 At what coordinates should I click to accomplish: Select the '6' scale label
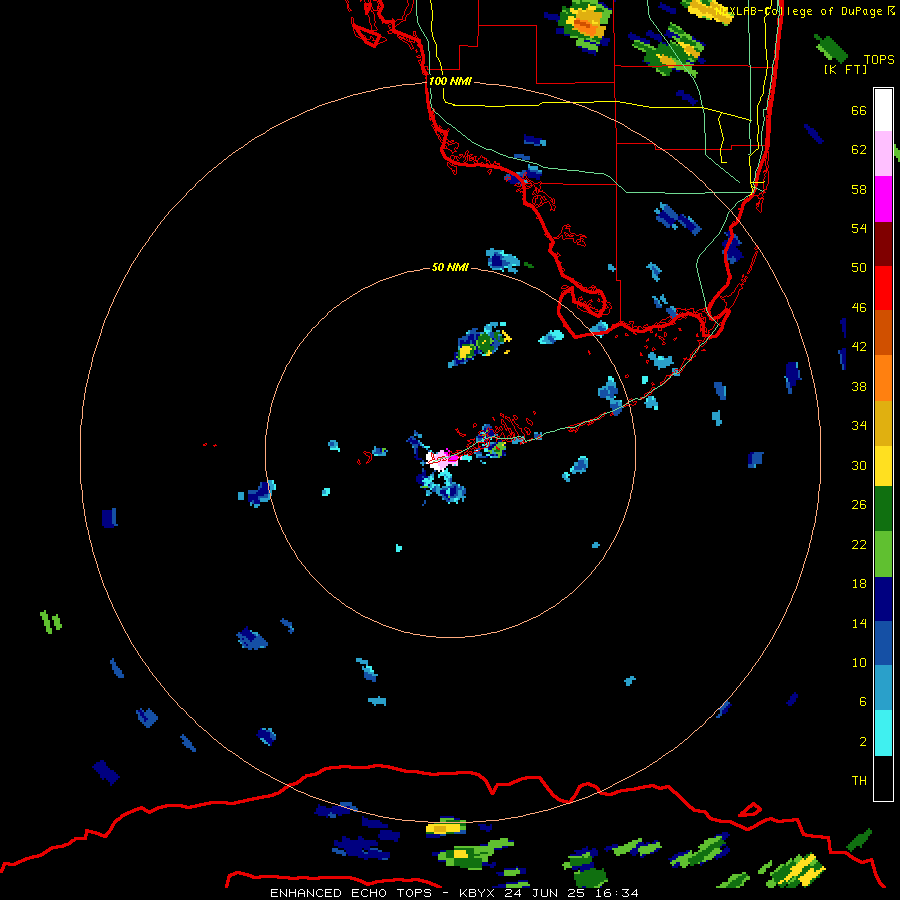[x=863, y=702]
